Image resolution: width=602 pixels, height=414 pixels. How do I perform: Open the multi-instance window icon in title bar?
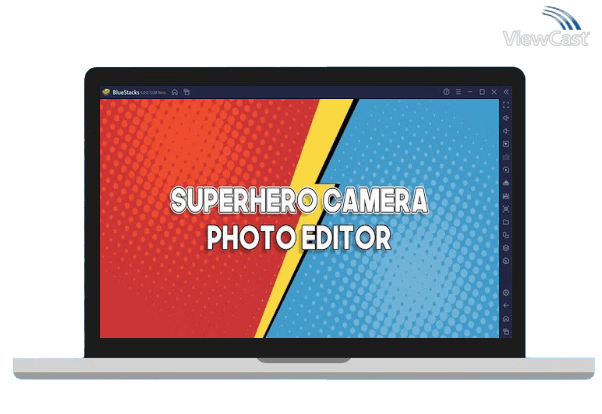coord(187,92)
